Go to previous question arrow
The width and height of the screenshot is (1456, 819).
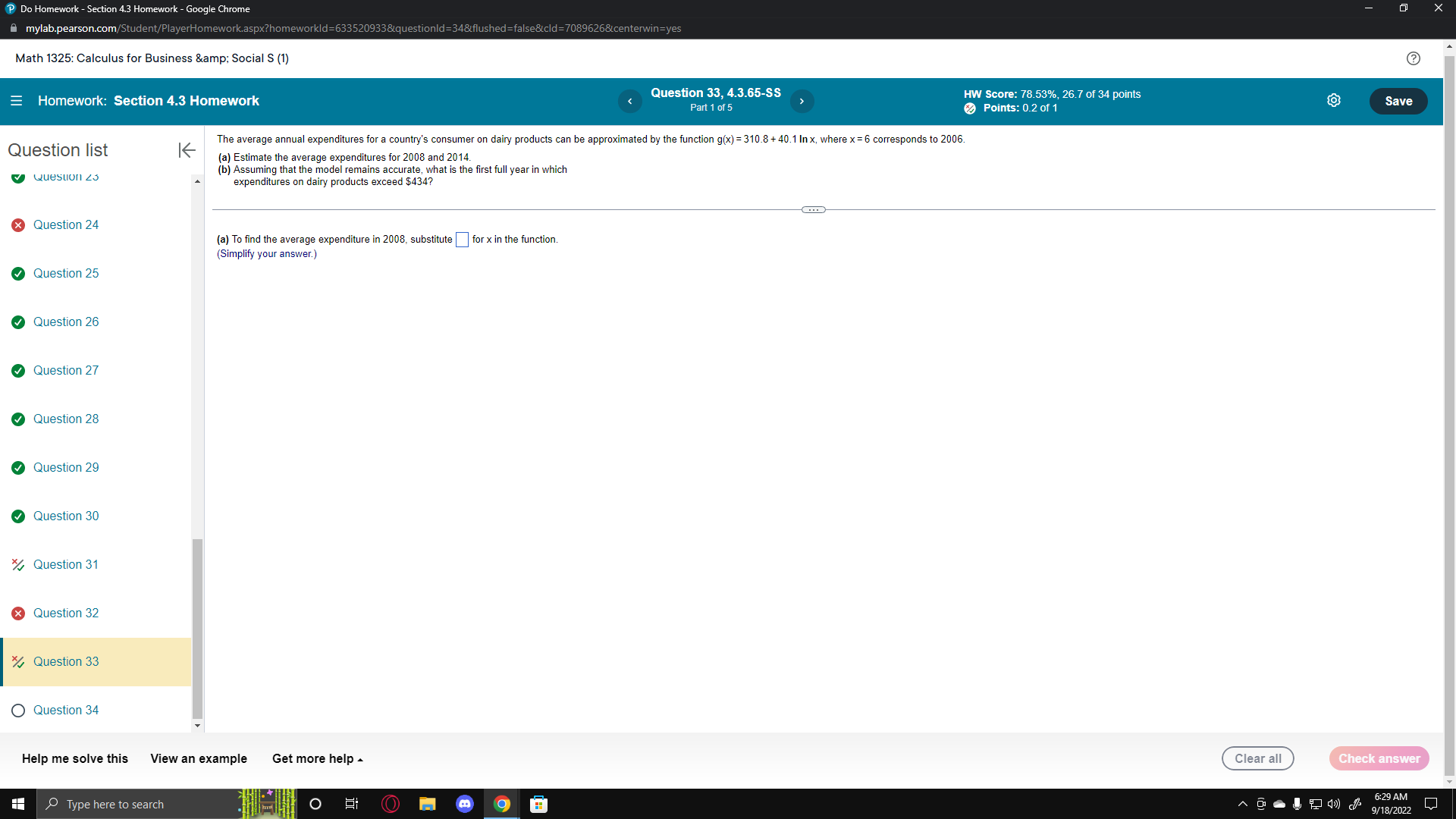click(x=629, y=101)
